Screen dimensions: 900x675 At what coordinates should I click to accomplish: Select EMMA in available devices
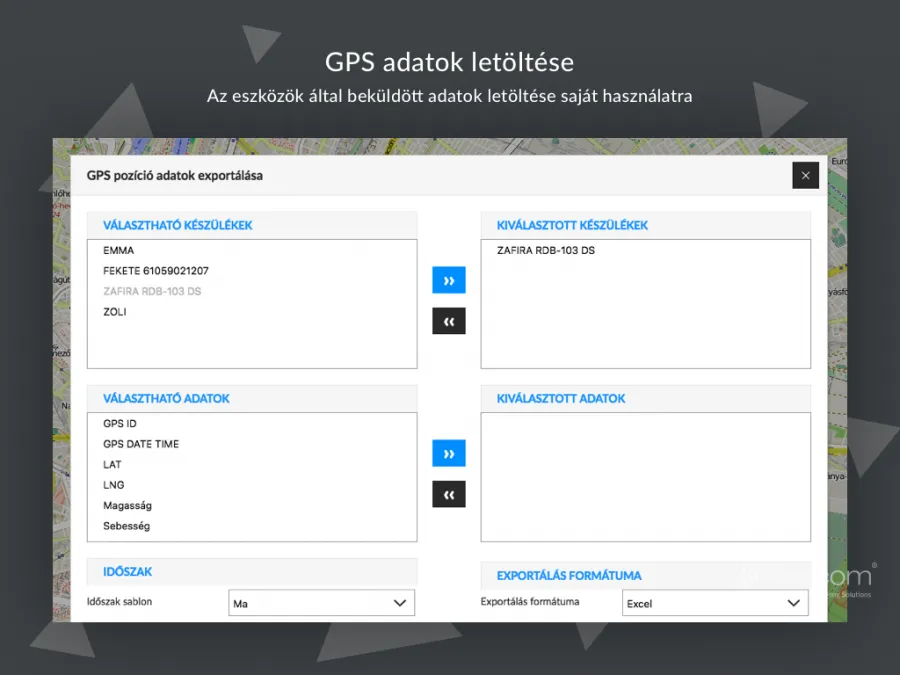point(252,250)
